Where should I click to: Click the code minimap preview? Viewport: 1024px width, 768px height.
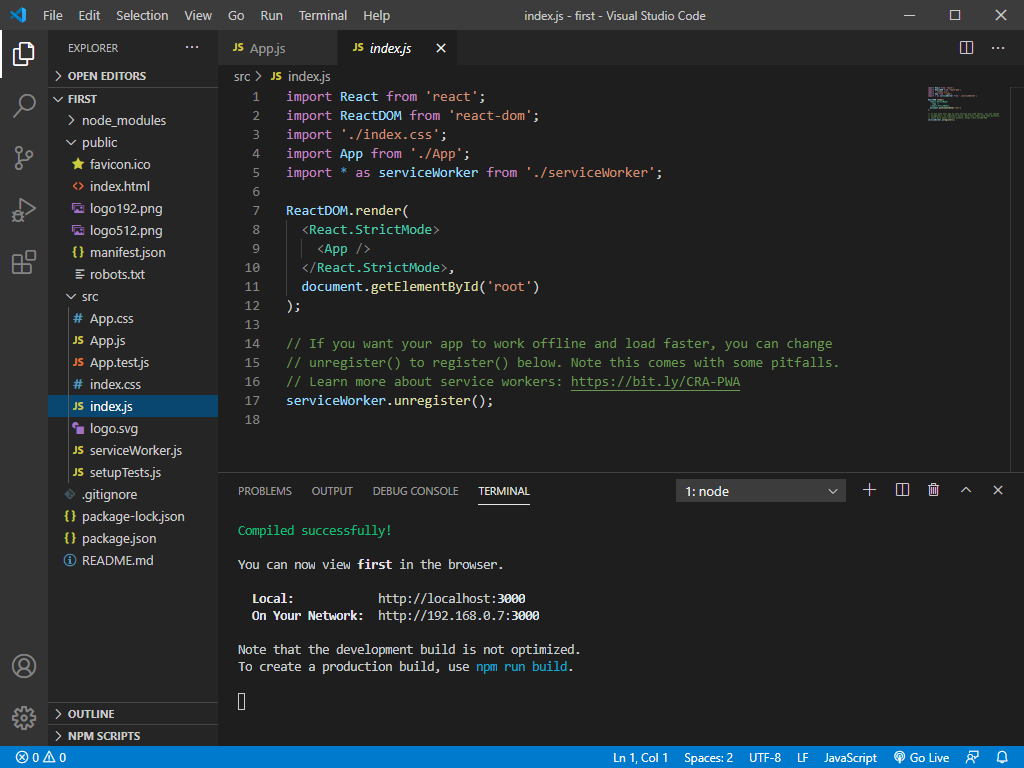click(x=963, y=104)
